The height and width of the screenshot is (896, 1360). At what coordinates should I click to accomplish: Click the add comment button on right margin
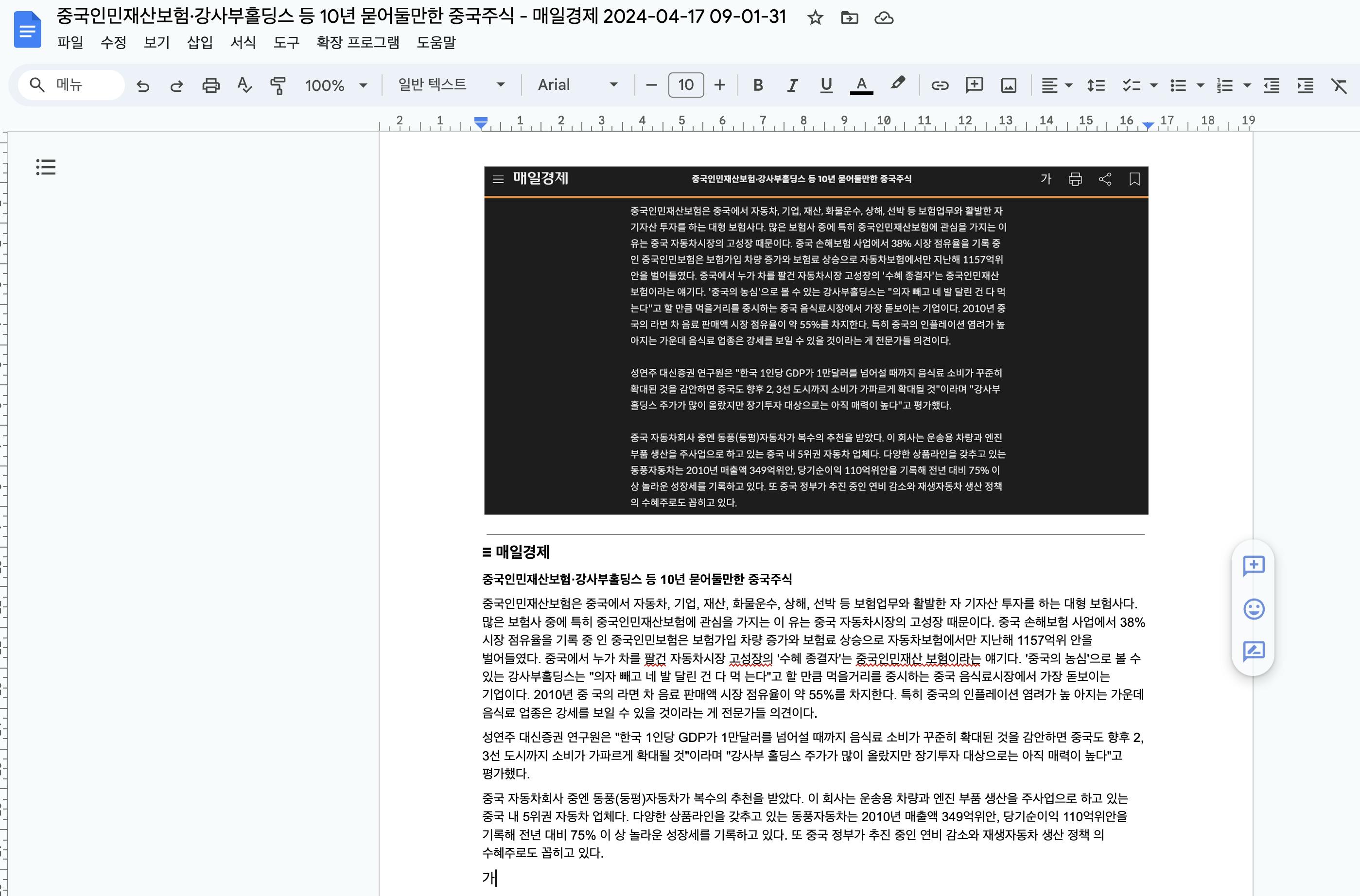tap(1253, 566)
